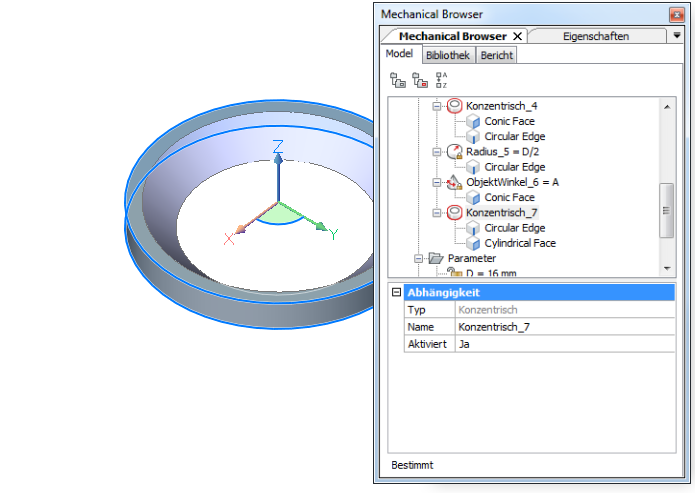Click the A-Z sort icon in browser toolbar
The image size is (695, 493).
coord(441,80)
